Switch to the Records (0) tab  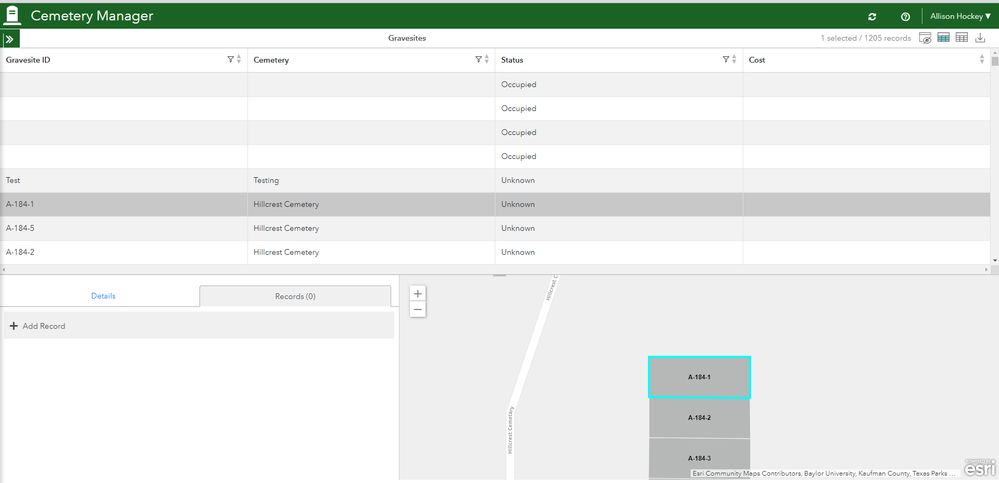295,296
